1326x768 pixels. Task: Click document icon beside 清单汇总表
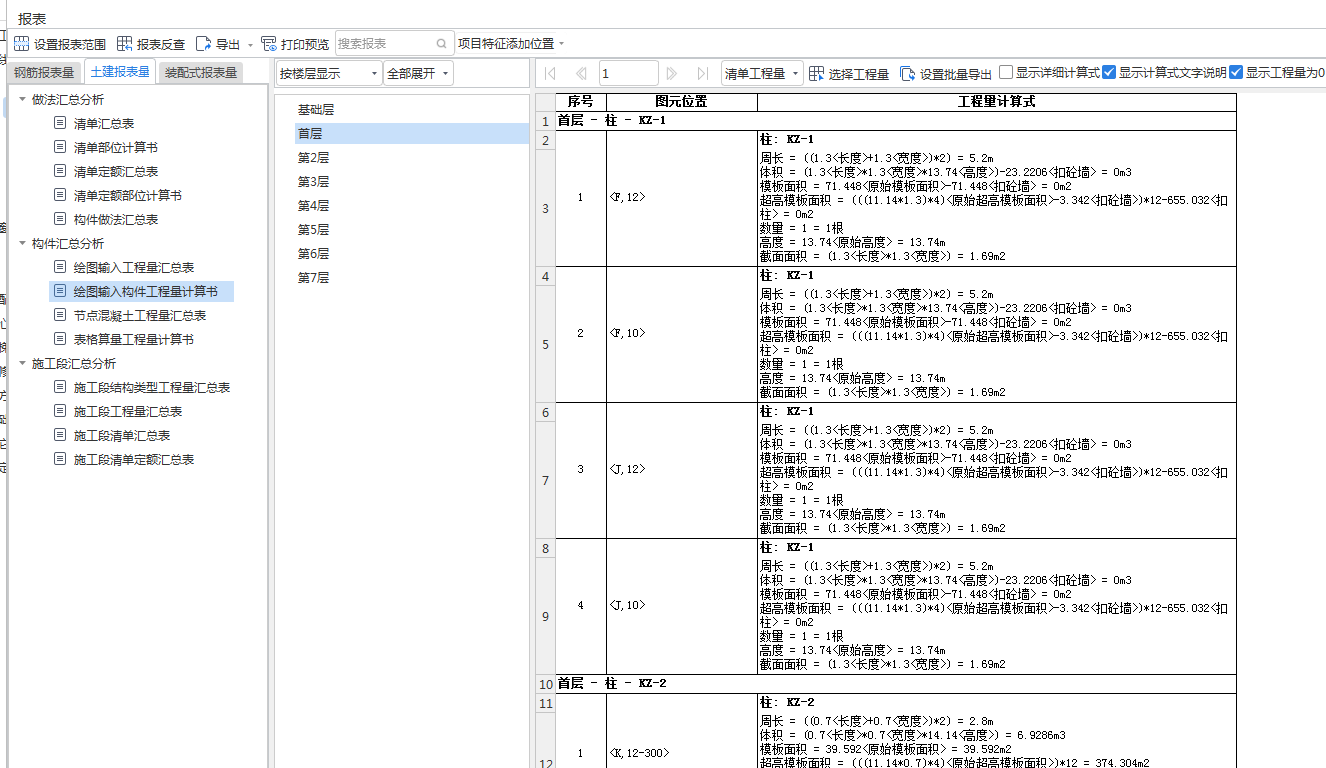(60, 123)
